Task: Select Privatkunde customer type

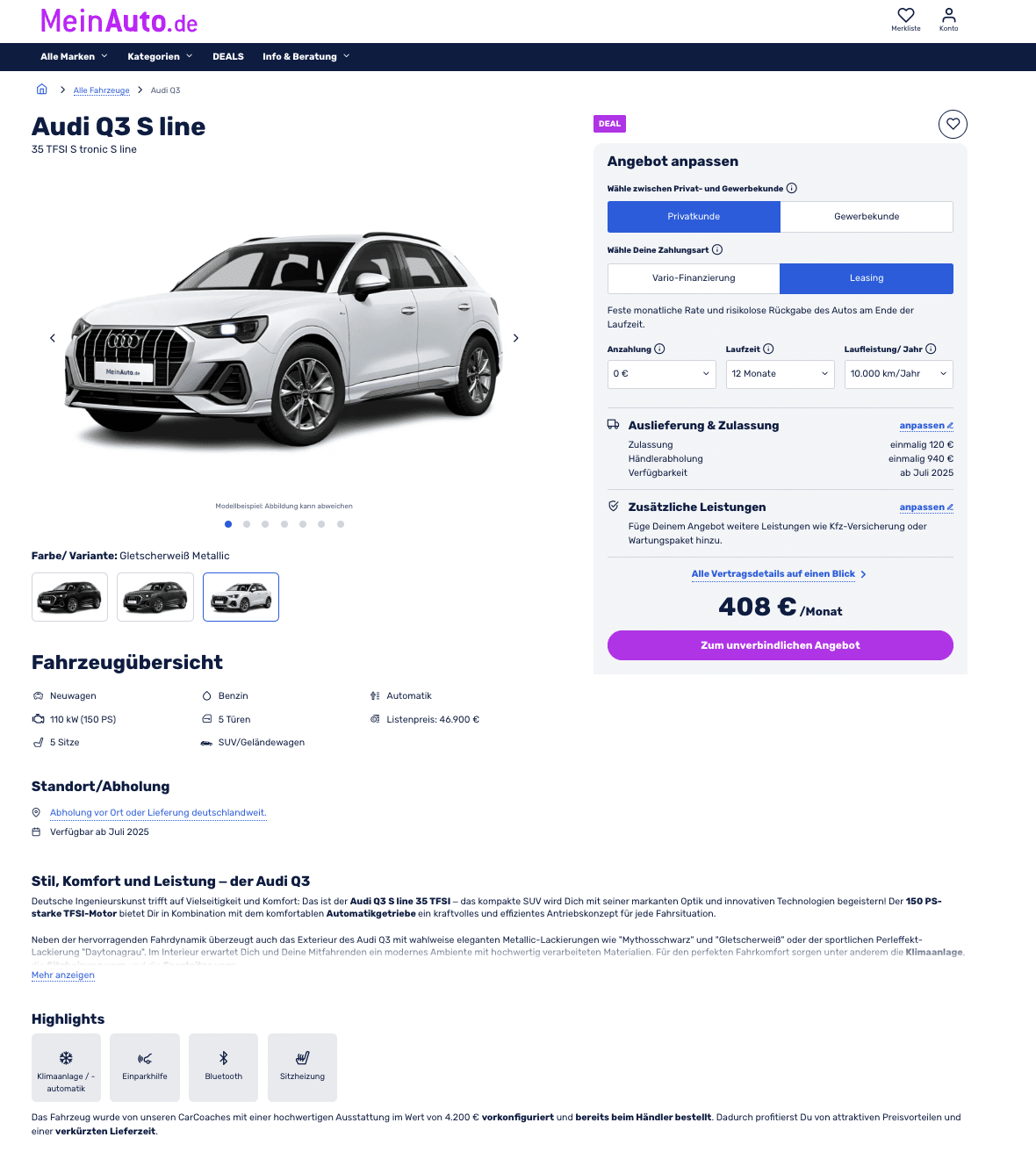Action: [694, 217]
